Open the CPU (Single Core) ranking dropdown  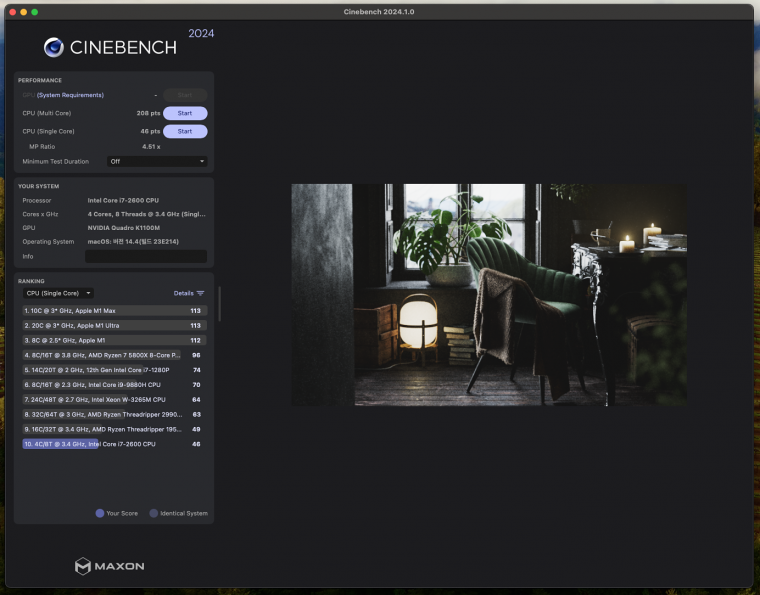coord(58,293)
